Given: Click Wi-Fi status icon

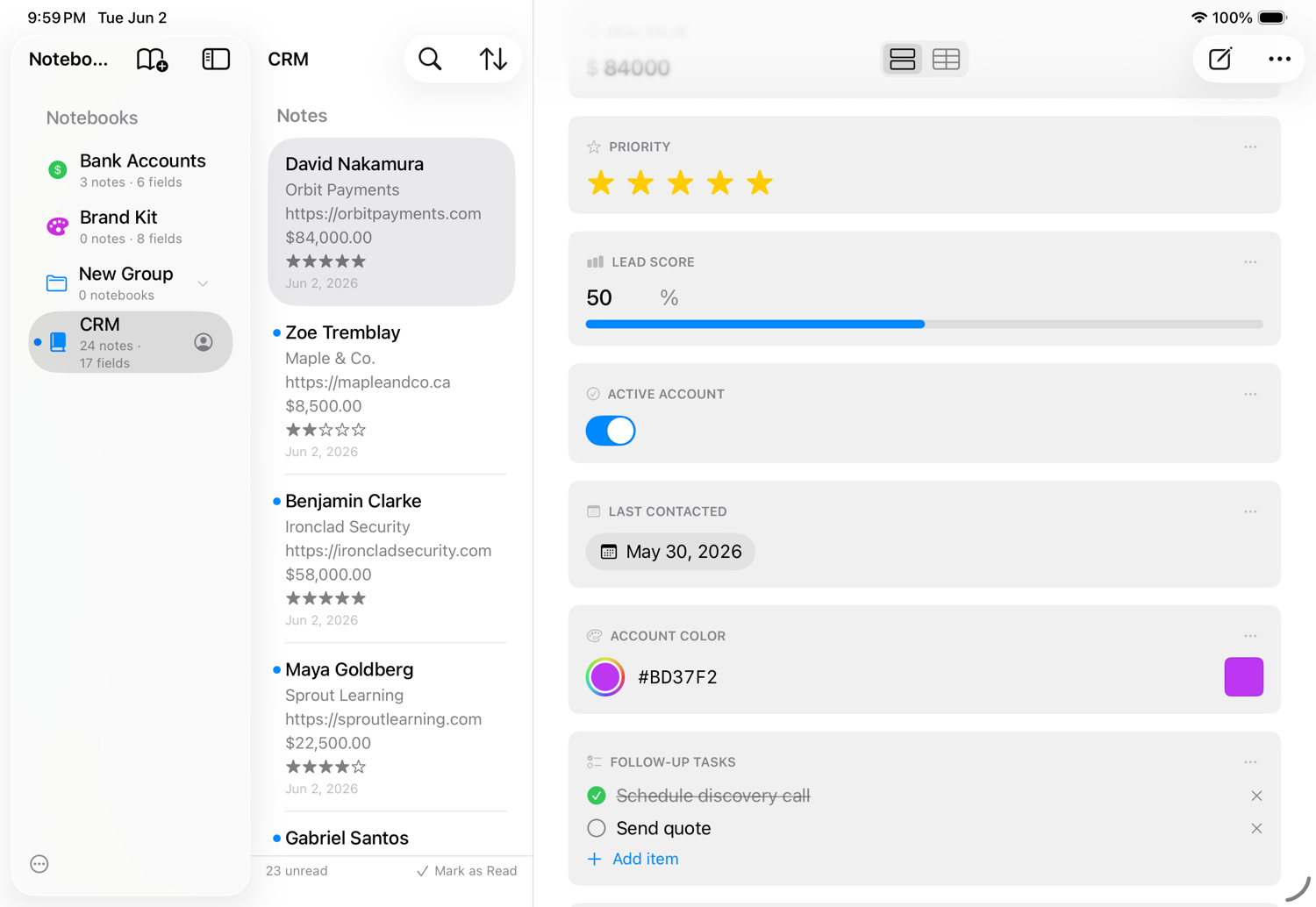Looking at the screenshot, I should click(x=1198, y=18).
